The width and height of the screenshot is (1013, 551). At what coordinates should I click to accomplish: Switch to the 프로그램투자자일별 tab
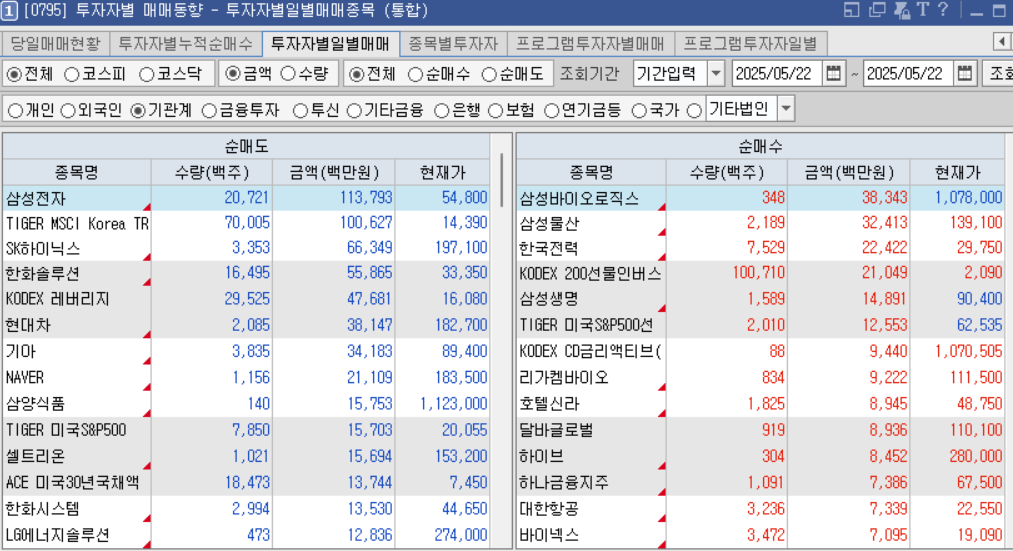[x=750, y=43]
